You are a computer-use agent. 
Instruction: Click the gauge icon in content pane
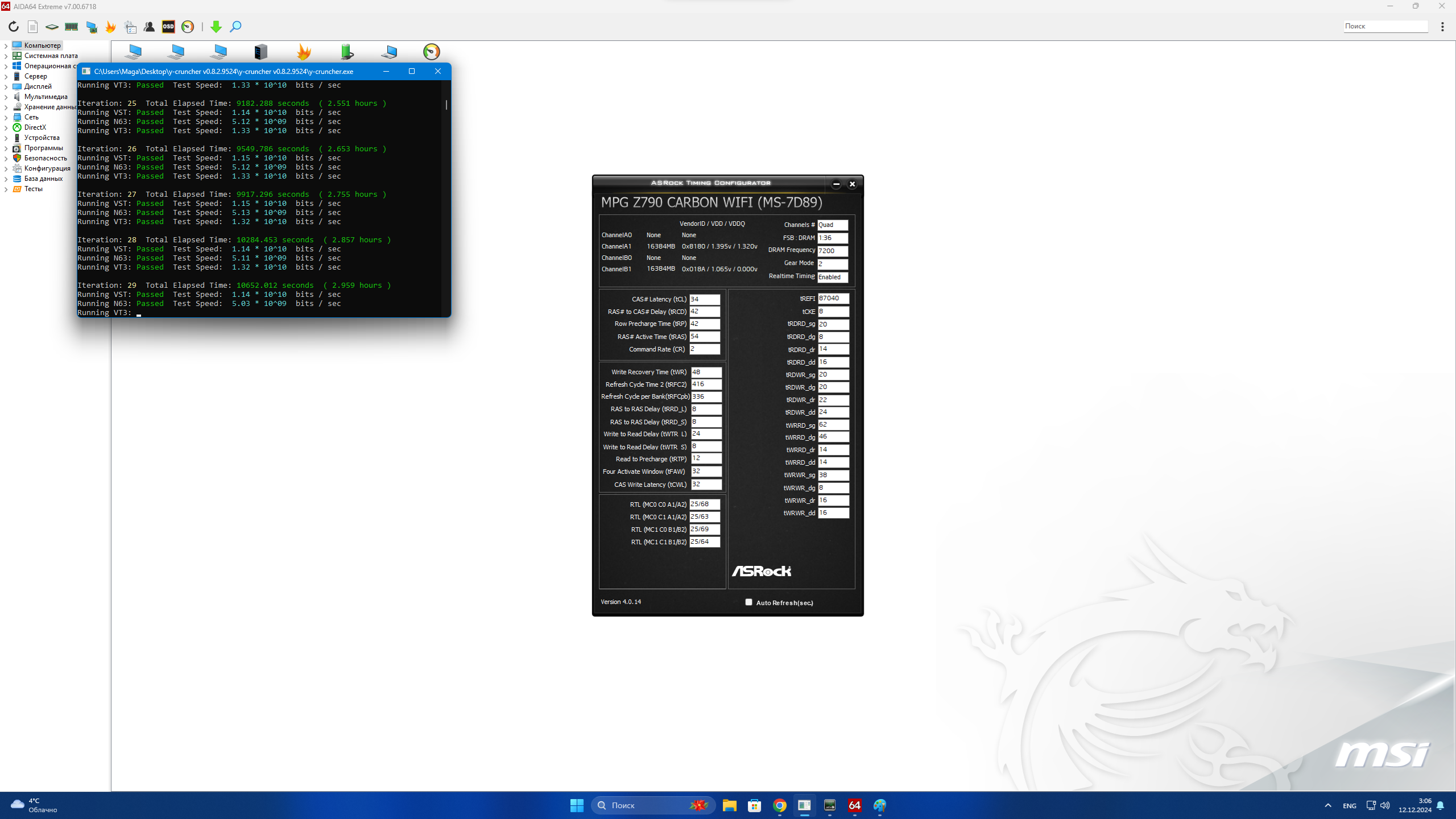click(x=432, y=52)
